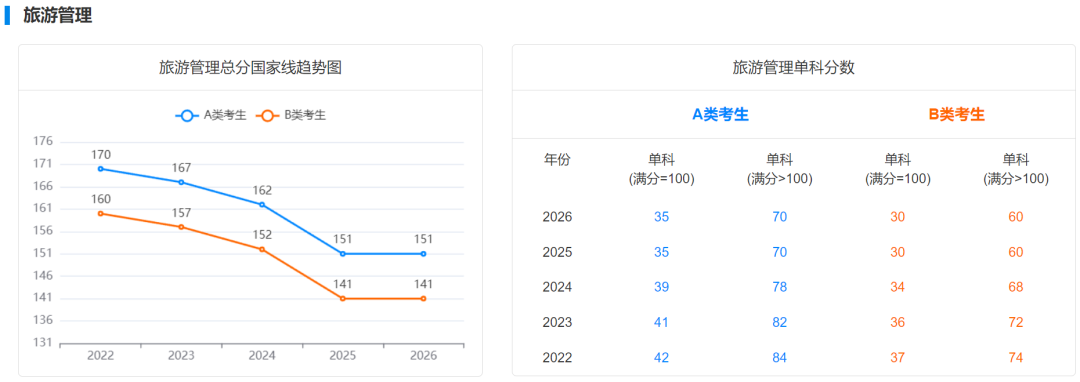The height and width of the screenshot is (382, 1080).
Task: Click the 2025 year cell in table
Action: (557, 252)
